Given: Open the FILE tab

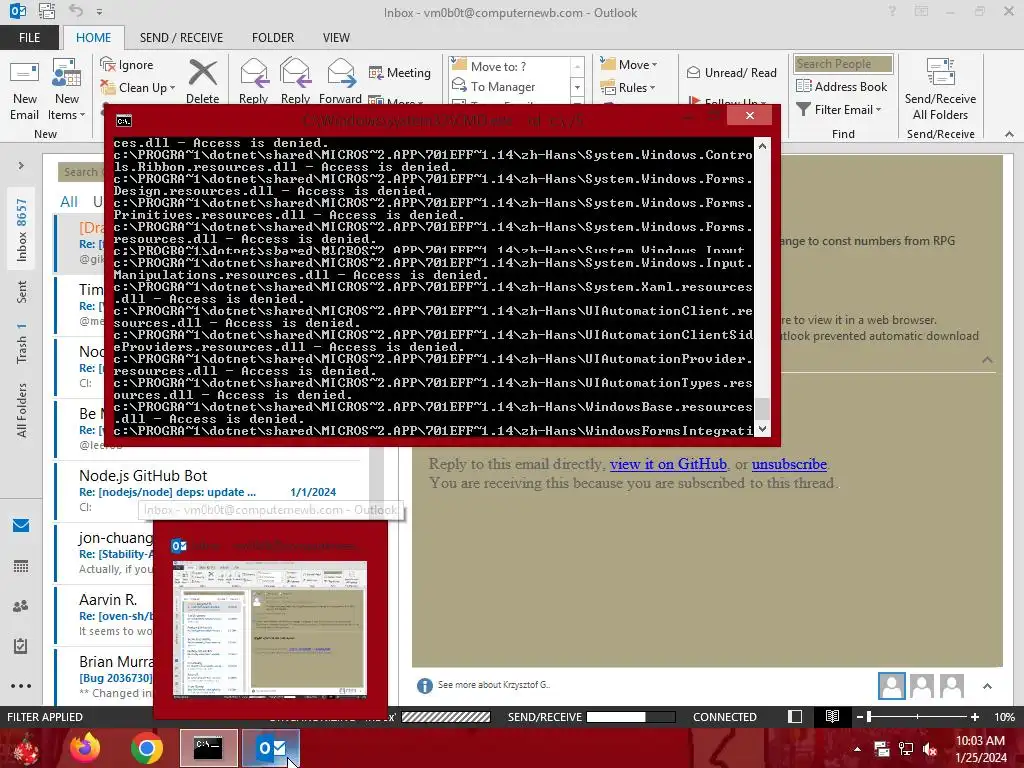Looking at the screenshot, I should click(29, 37).
